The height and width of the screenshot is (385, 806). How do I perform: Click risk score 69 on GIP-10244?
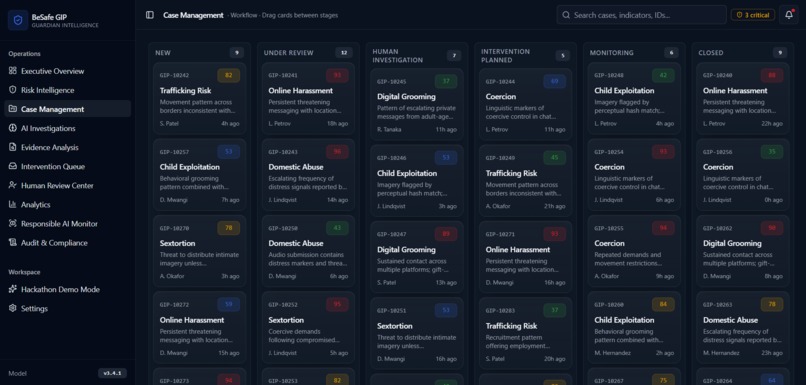[x=555, y=81]
